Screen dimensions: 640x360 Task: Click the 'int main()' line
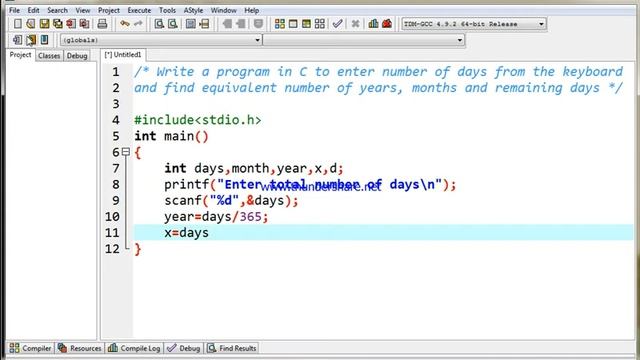(x=171, y=136)
